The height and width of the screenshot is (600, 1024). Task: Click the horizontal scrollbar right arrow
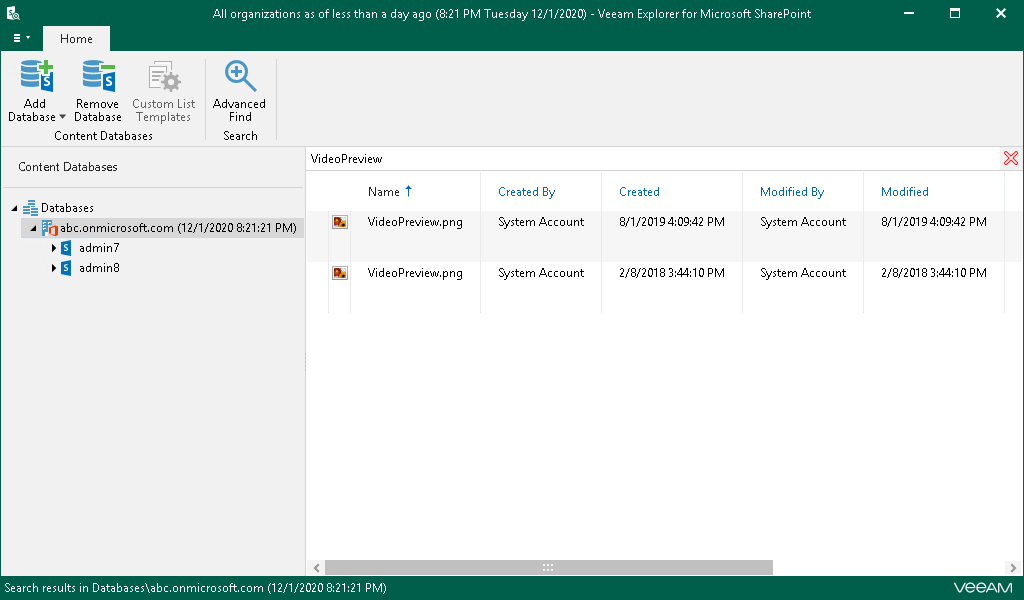[x=1013, y=568]
